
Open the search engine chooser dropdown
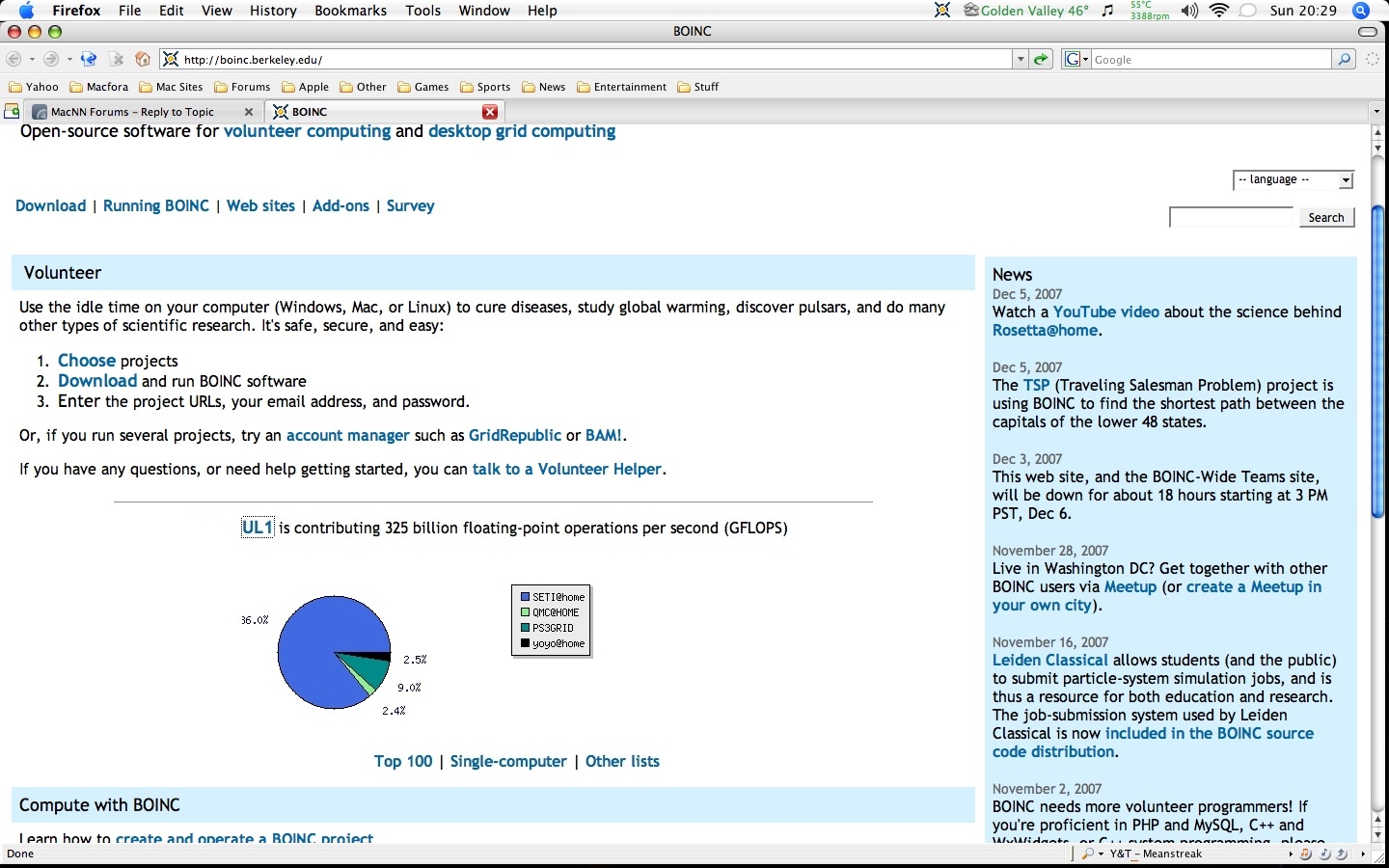[1076, 60]
